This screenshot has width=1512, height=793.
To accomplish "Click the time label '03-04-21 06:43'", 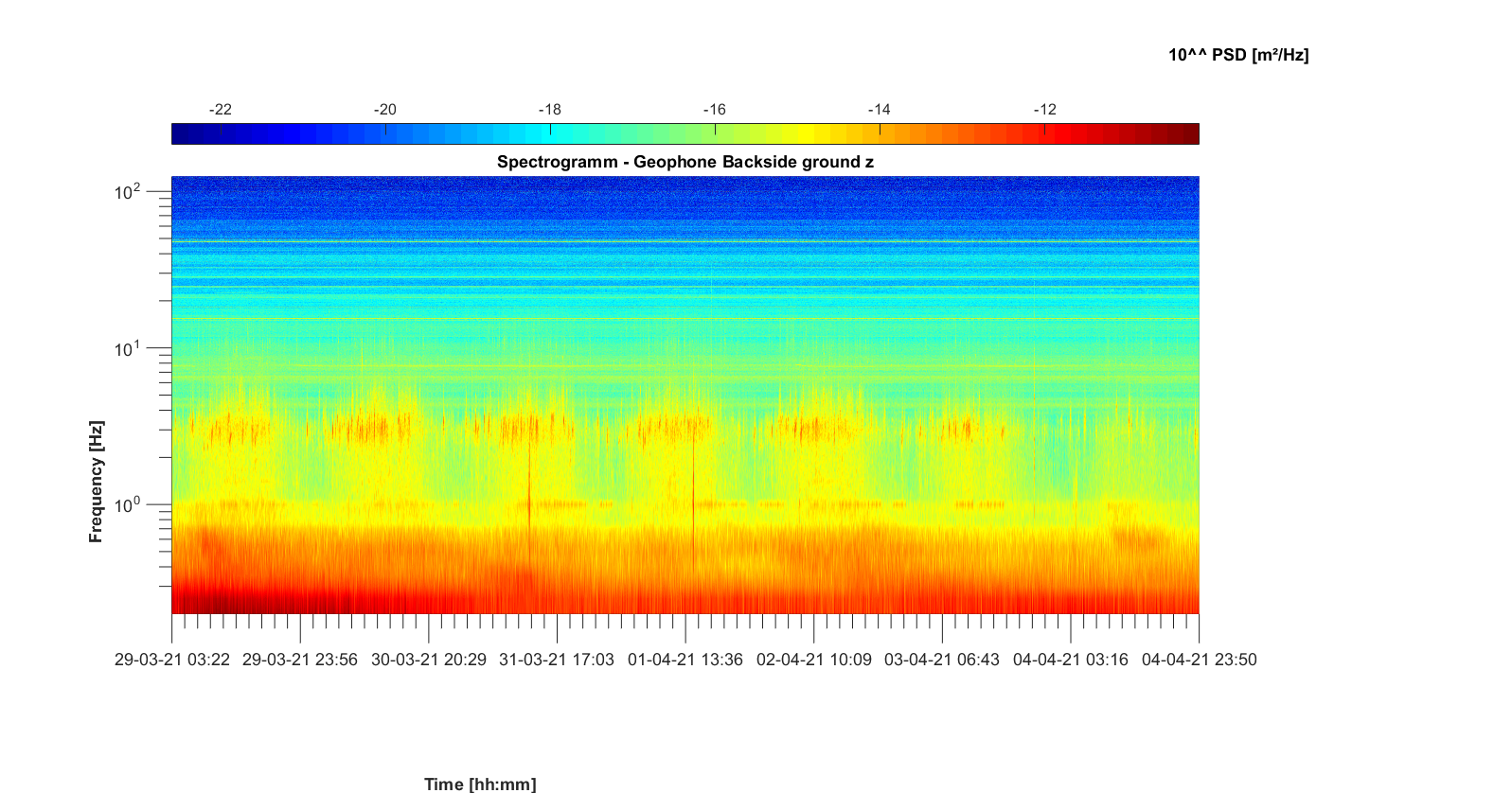I will pos(942,660).
